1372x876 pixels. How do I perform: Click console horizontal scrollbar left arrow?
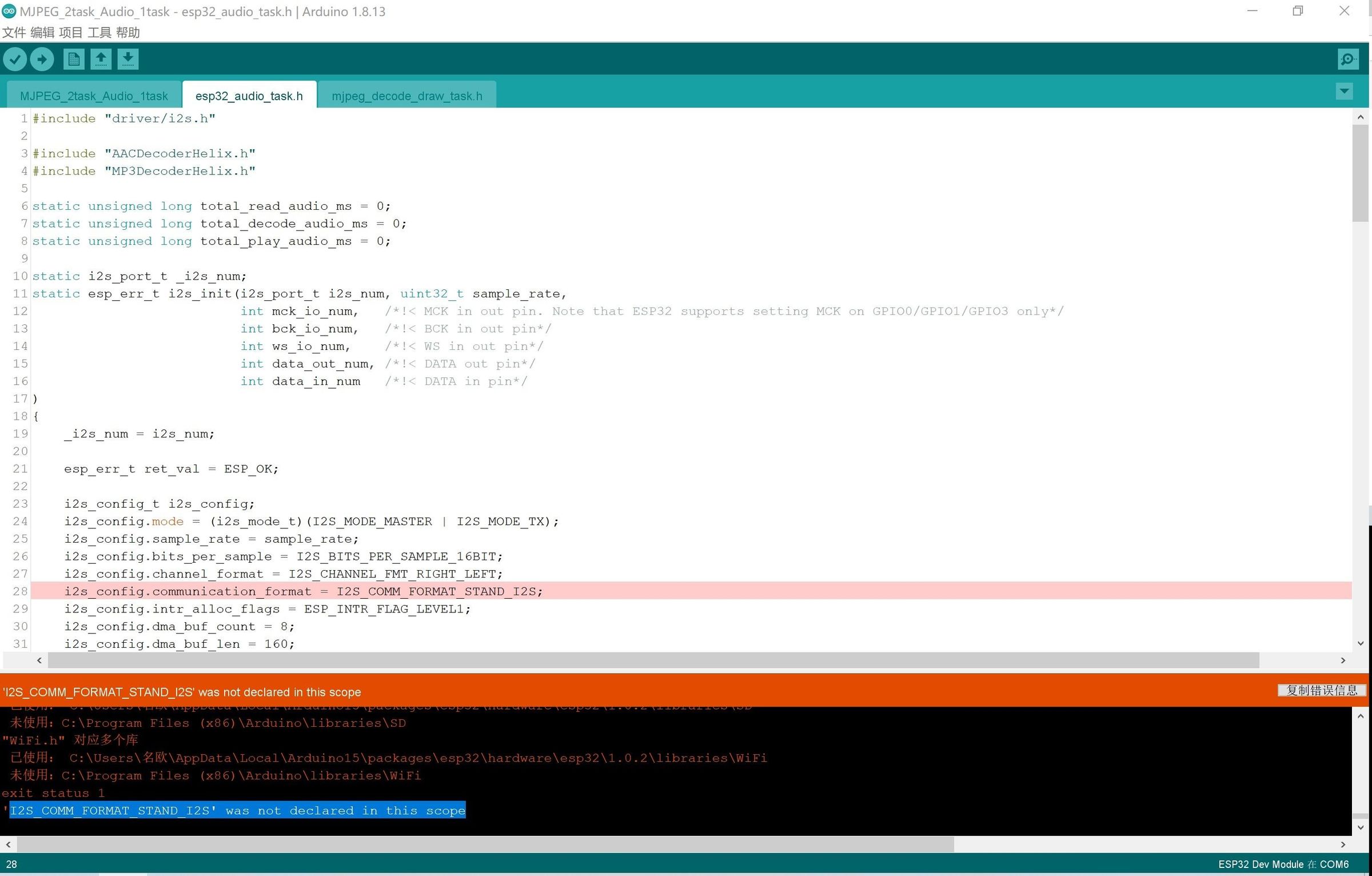8,845
